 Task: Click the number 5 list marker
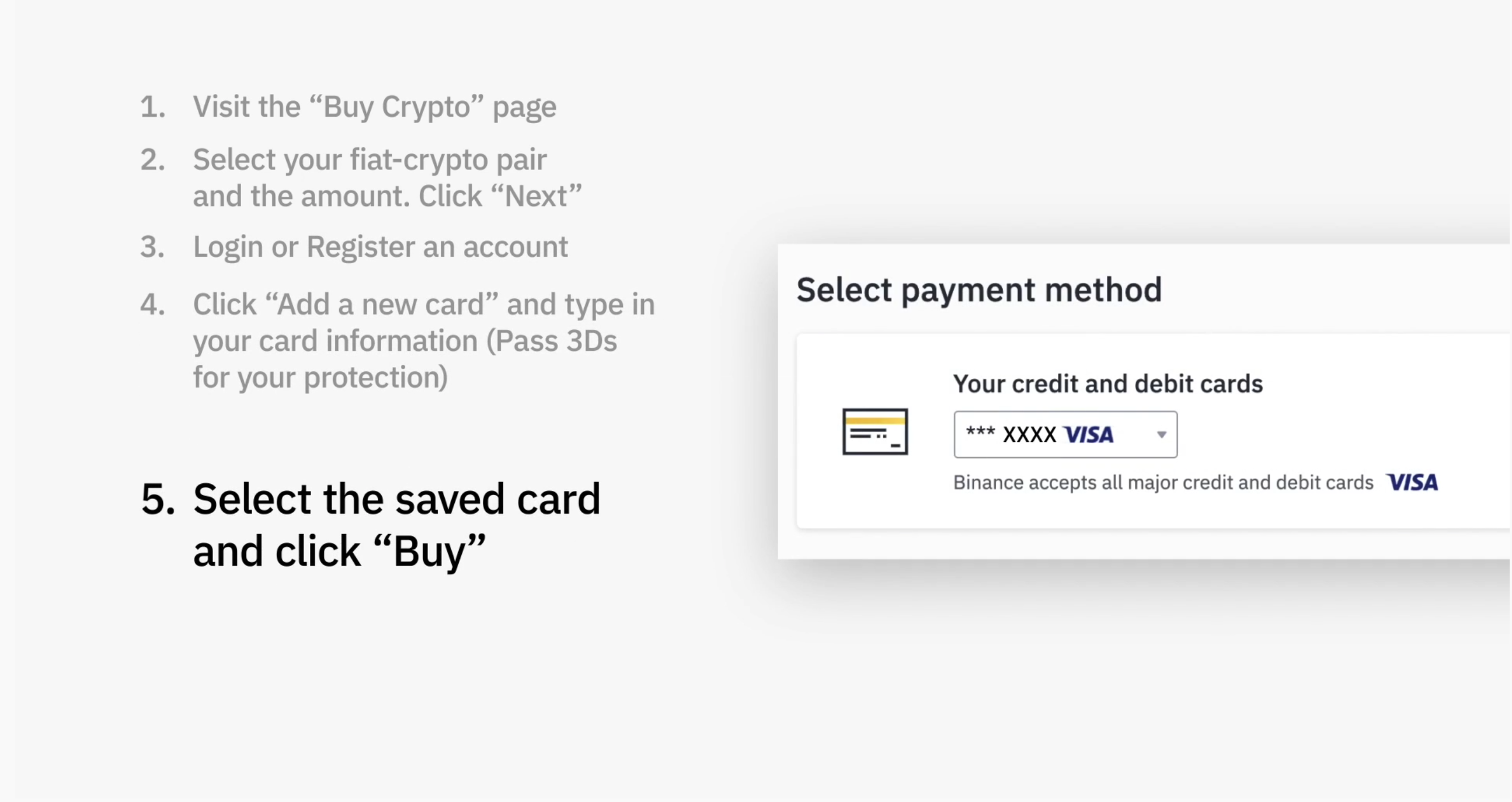point(158,500)
